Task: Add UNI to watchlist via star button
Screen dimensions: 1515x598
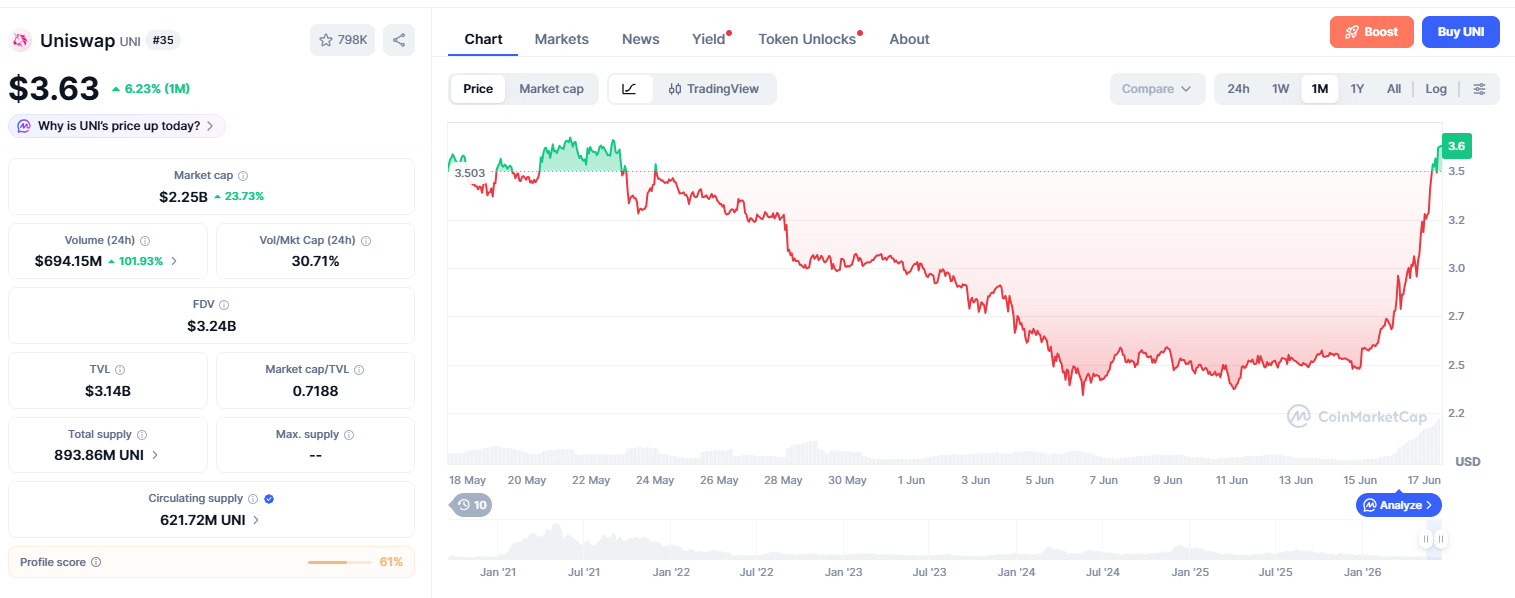Action: 343,40
